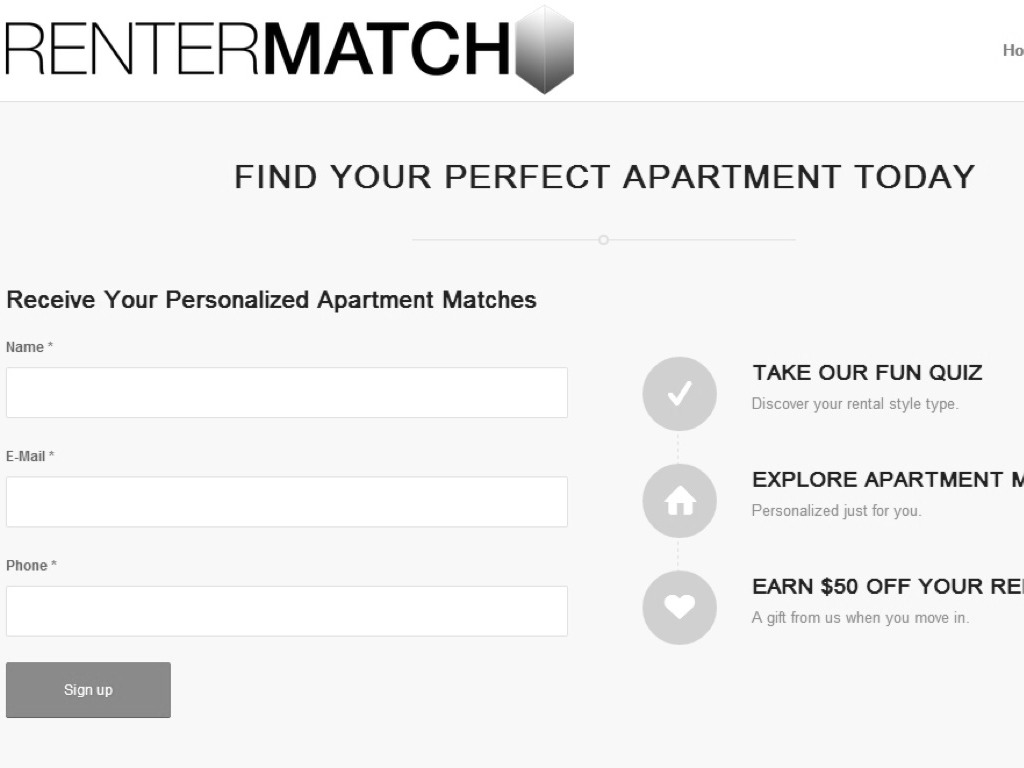
Task: Click the Personalized just for you text
Action: click(836, 511)
